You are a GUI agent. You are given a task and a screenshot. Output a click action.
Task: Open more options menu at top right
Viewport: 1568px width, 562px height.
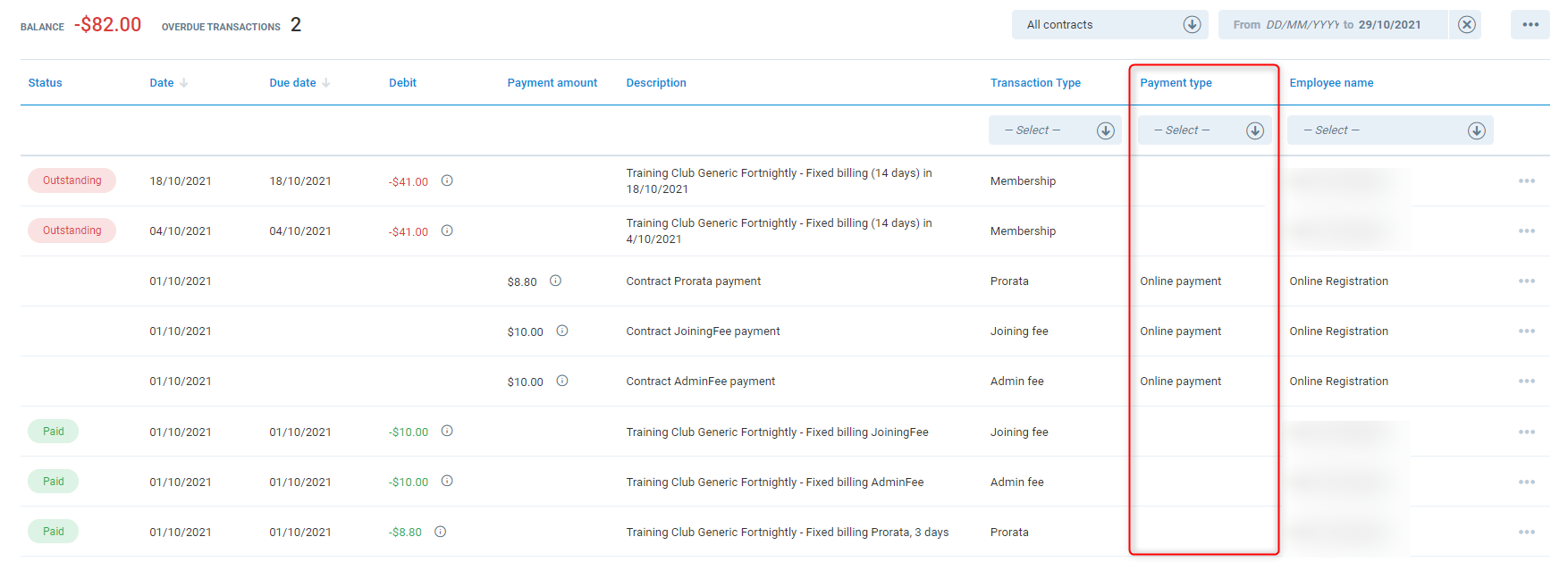coord(1530,25)
